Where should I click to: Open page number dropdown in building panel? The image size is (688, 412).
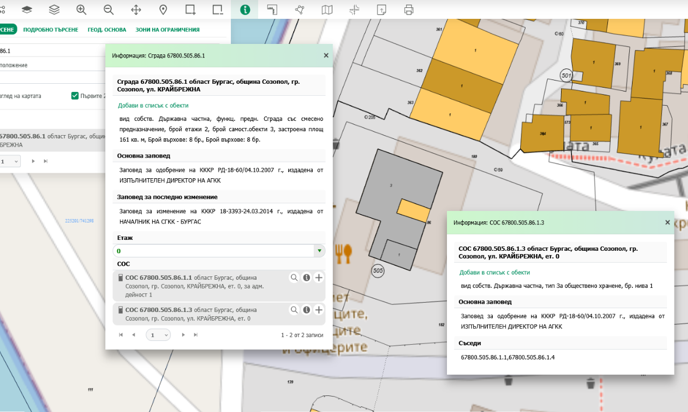[x=159, y=335]
